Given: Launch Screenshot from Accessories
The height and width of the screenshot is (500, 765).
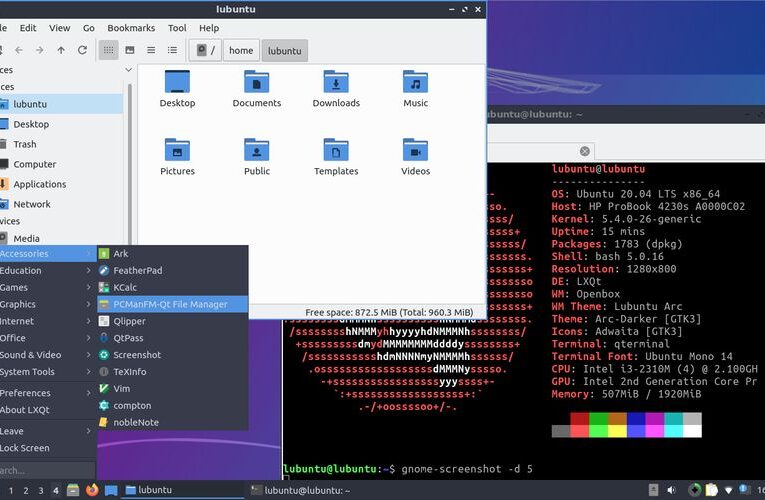Looking at the screenshot, I should 172,355.
